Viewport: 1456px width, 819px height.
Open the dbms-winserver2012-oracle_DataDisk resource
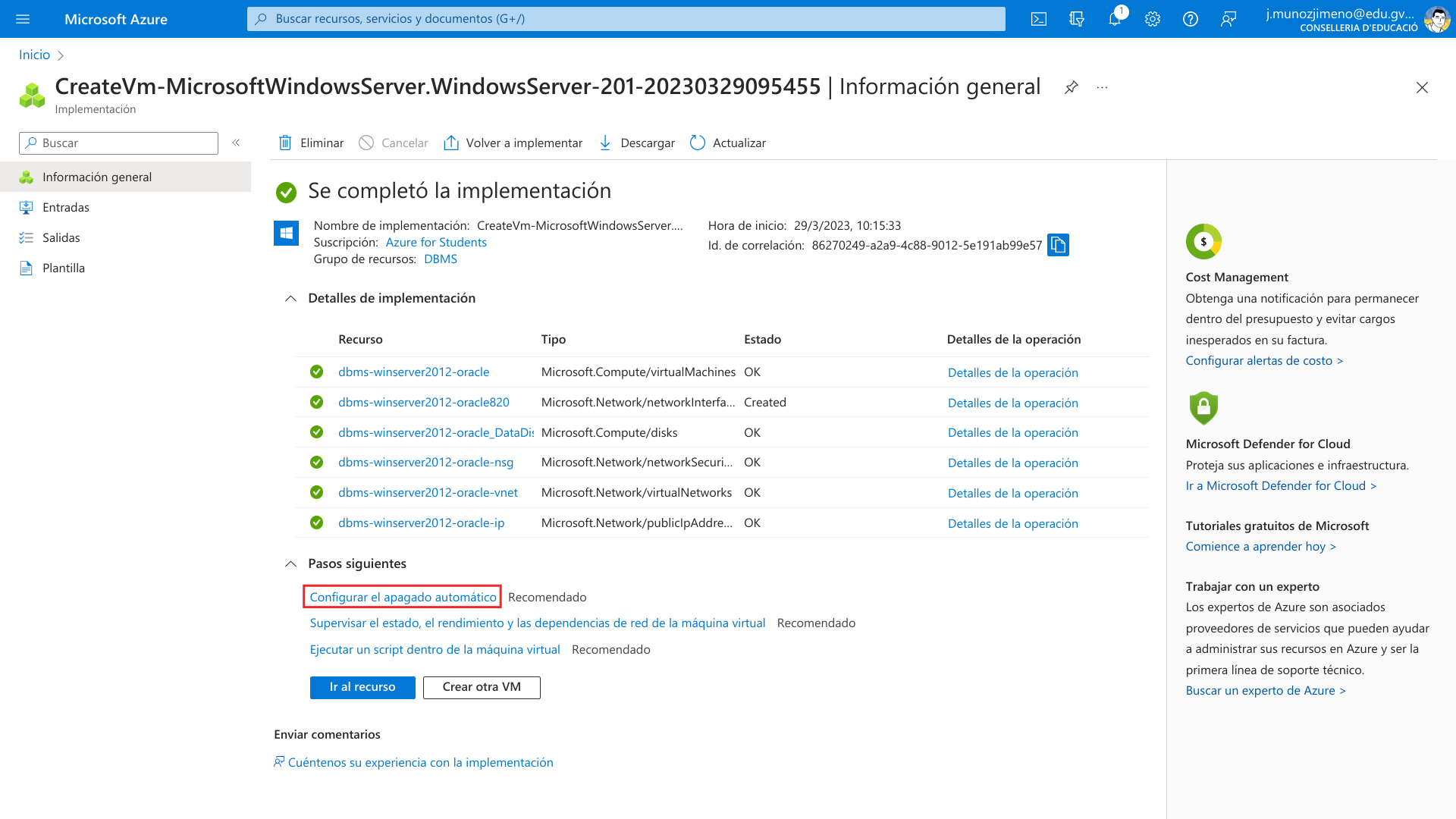(x=436, y=433)
